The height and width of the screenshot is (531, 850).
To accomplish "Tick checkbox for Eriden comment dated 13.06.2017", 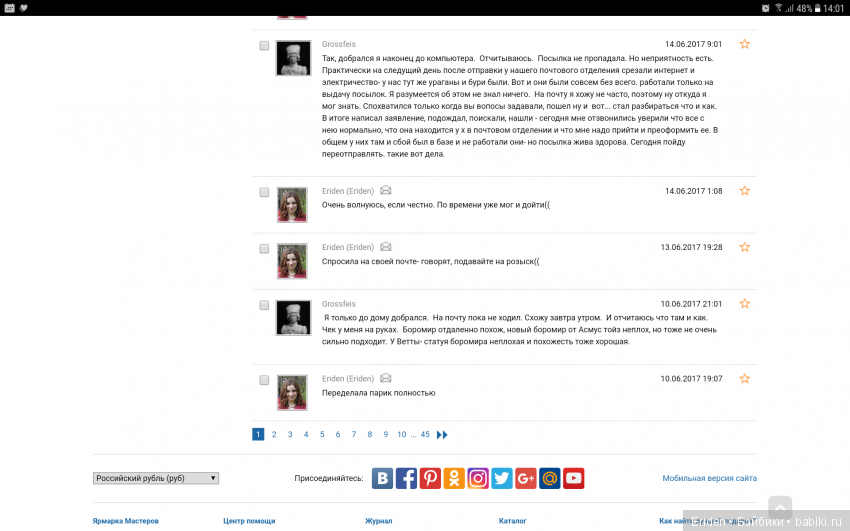I will (x=264, y=248).
